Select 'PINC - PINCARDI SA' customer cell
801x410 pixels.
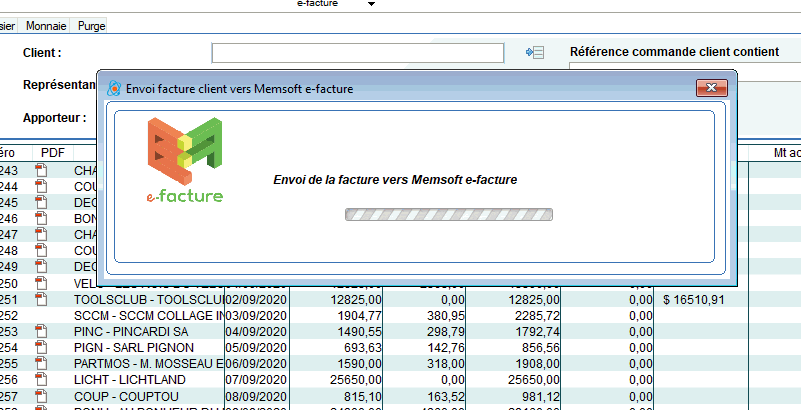[x=149, y=332]
